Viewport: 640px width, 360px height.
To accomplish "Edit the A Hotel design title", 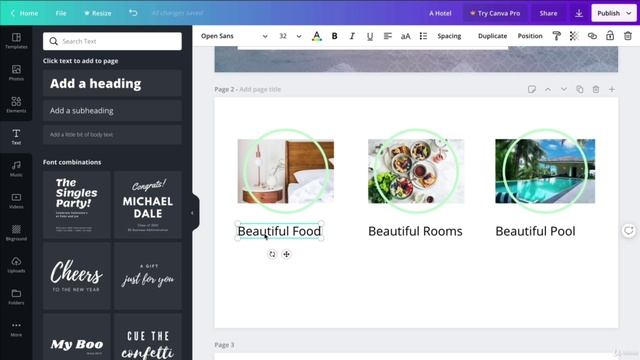I will (x=440, y=13).
